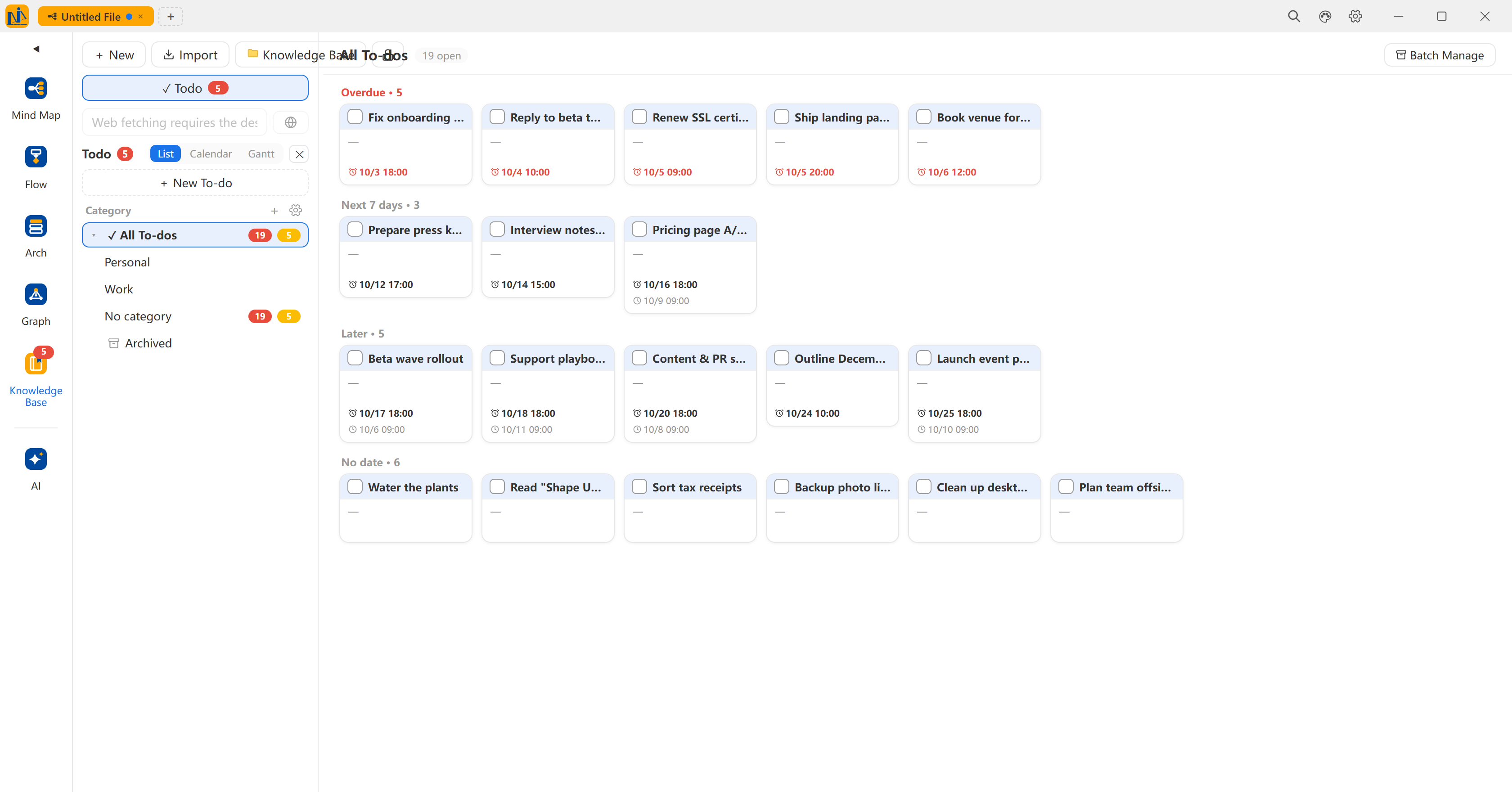1512x792 pixels.
Task: Click the 10/5 20:00 overdue date
Action: (810, 172)
